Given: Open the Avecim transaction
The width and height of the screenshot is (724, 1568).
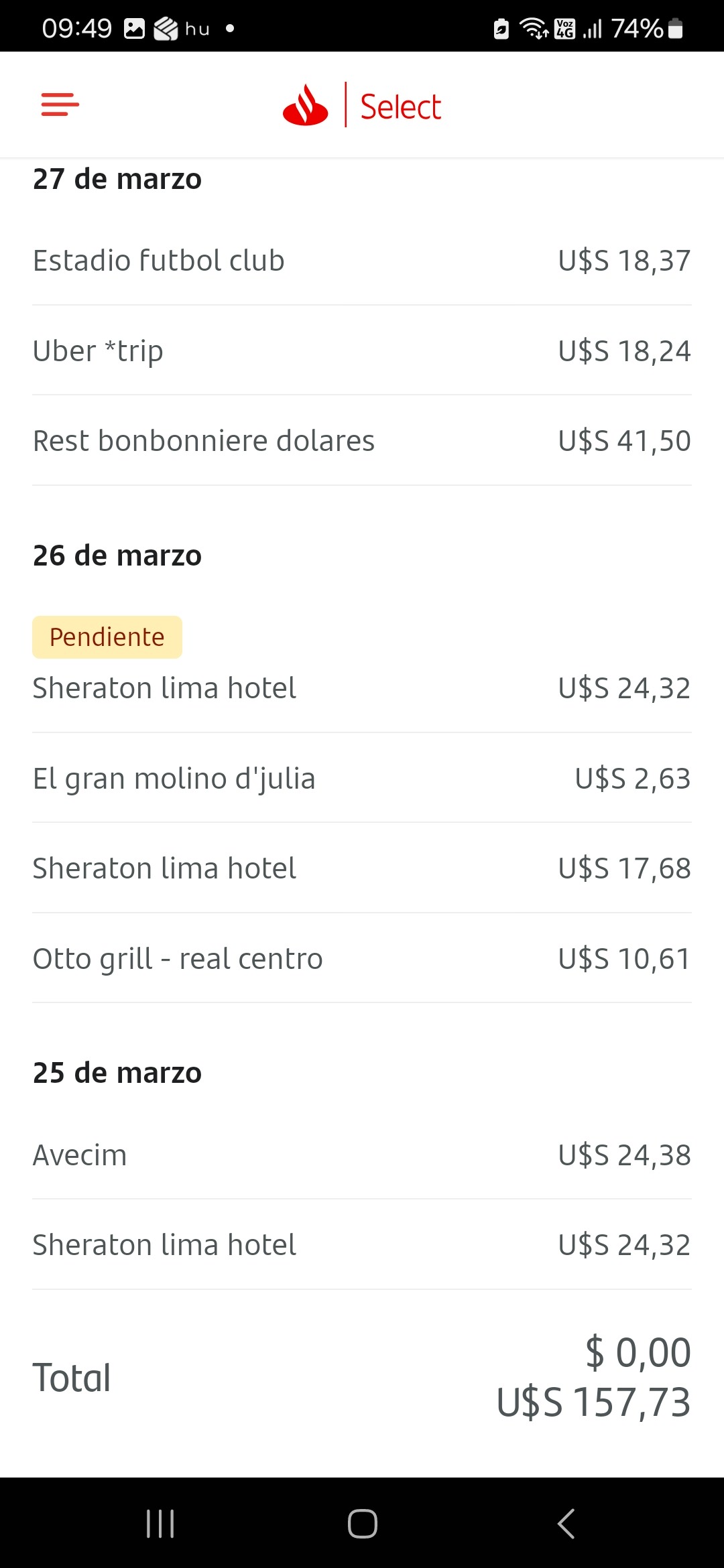Looking at the screenshot, I should tap(362, 1155).
